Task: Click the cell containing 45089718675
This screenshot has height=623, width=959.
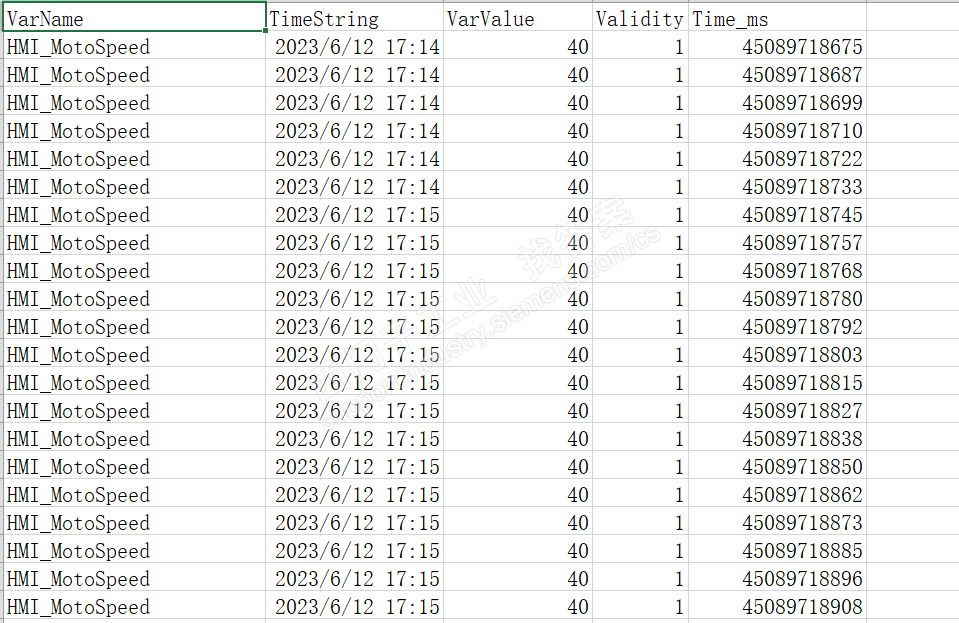Action: pos(777,46)
